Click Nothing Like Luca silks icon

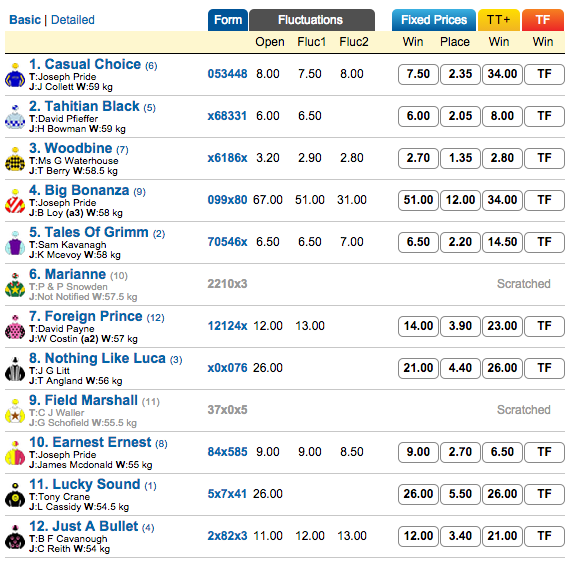coord(15,369)
